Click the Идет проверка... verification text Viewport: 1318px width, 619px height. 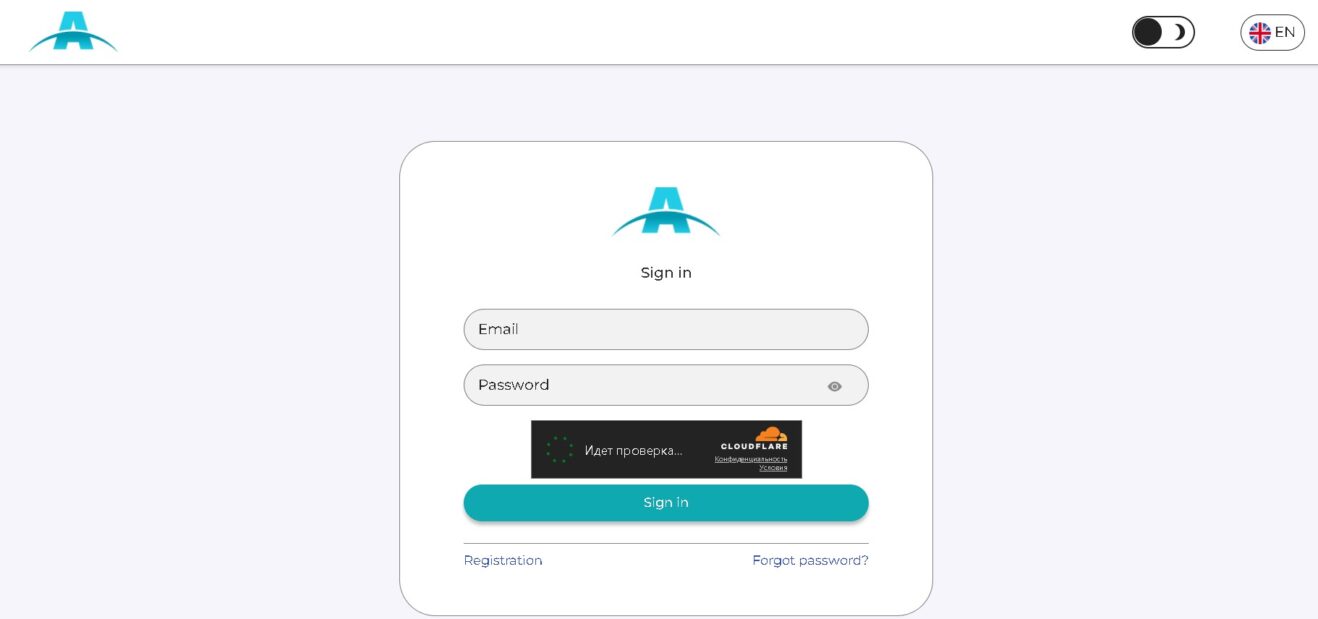[633, 451]
